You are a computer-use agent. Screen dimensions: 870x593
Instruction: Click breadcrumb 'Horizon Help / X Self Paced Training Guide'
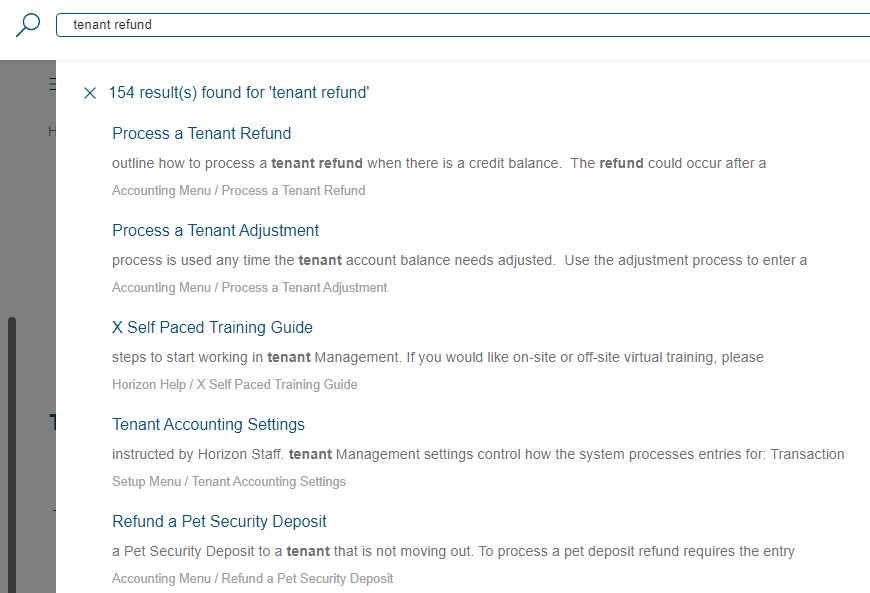[x=234, y=384]
